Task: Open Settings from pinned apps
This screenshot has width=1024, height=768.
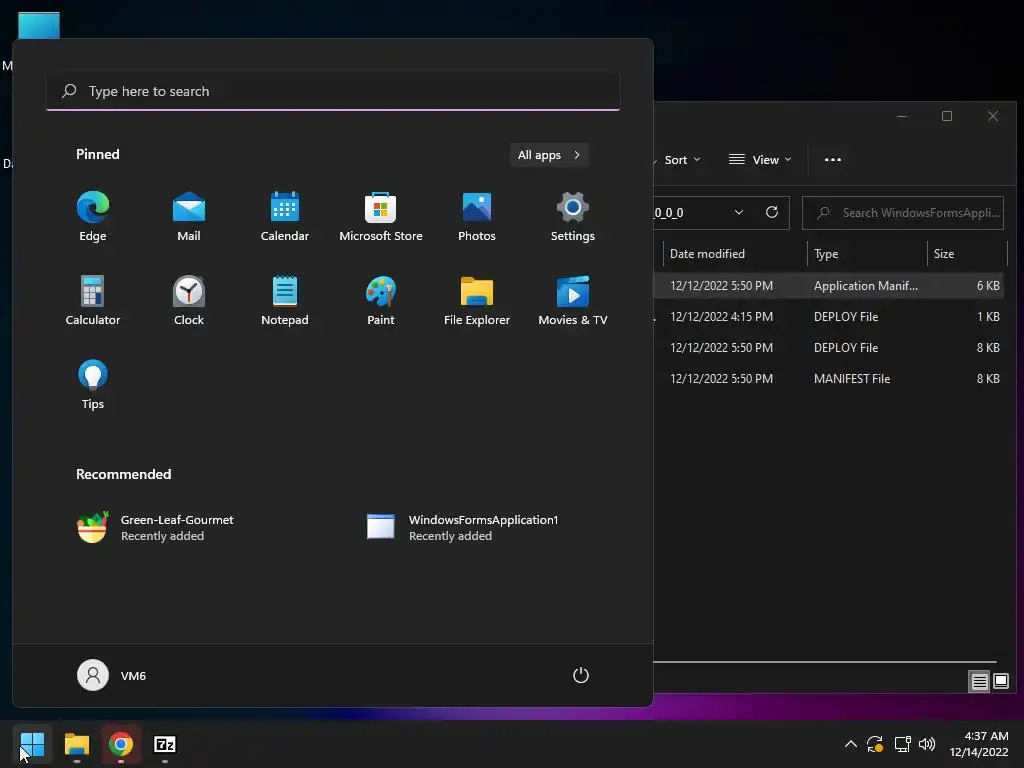Action: click(x=573, y=217)
